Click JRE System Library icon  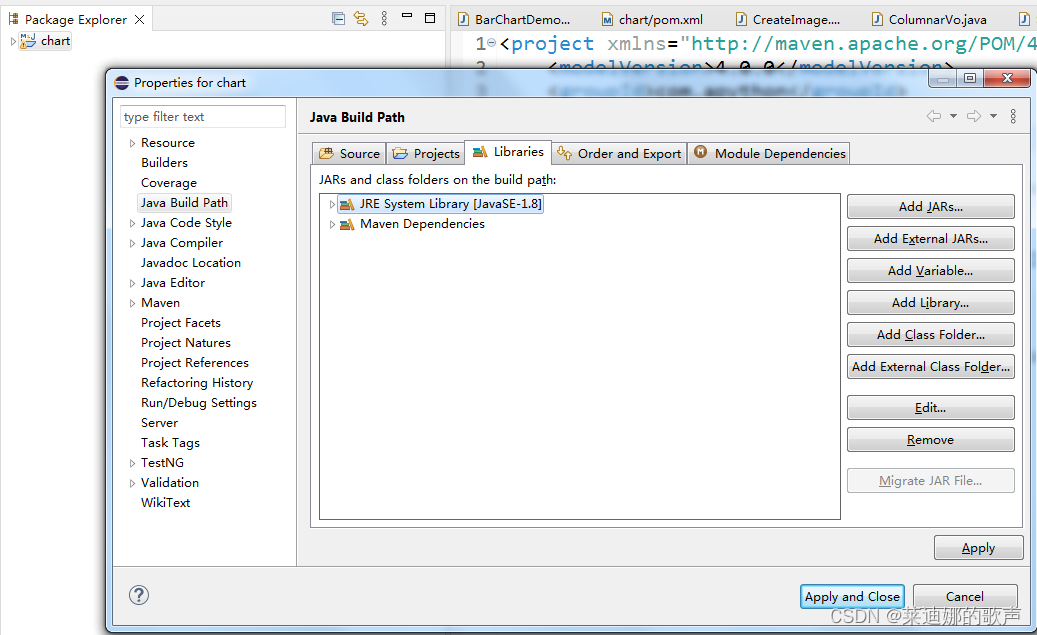pyautogui.click(x=347, y=204)
